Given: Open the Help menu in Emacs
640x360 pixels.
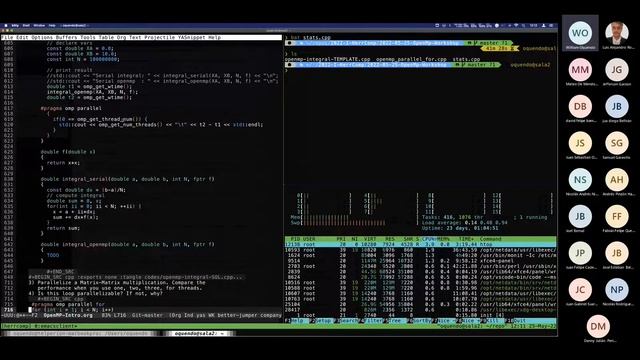Looking at the screenshot, I should tap(215, 37).
